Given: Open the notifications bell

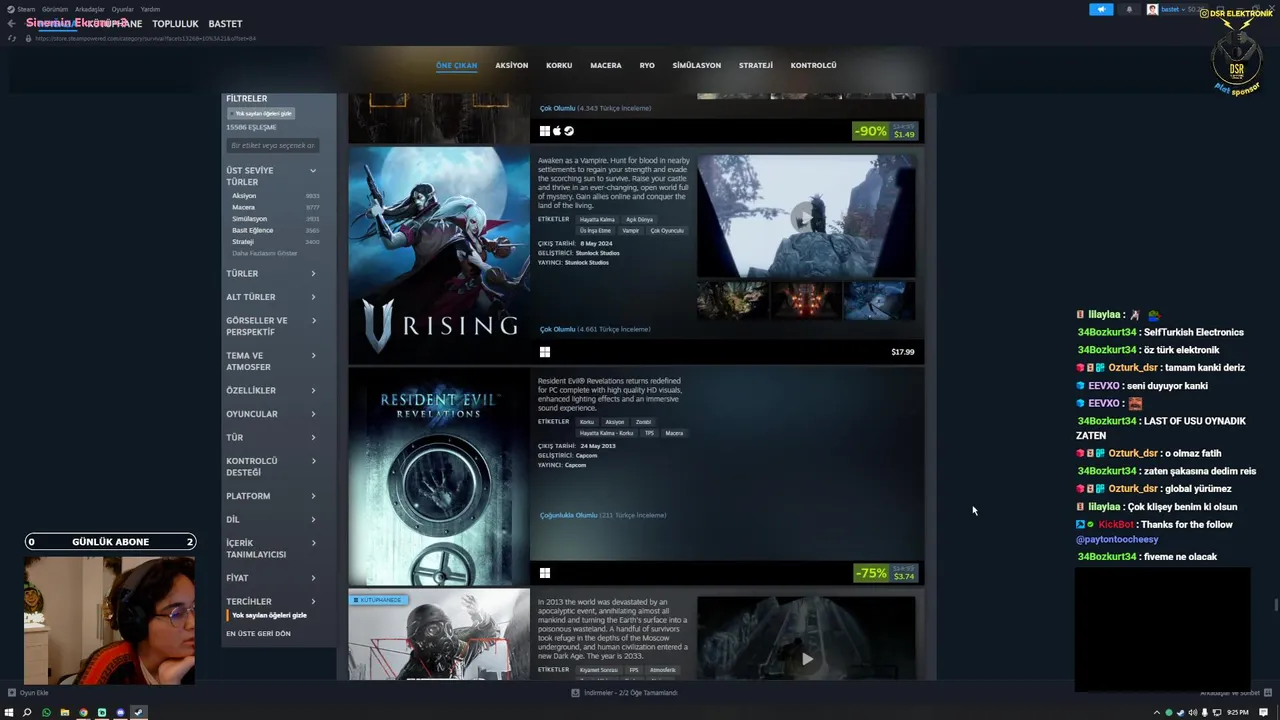Looking at the screenshot, I should (1130, 9).
